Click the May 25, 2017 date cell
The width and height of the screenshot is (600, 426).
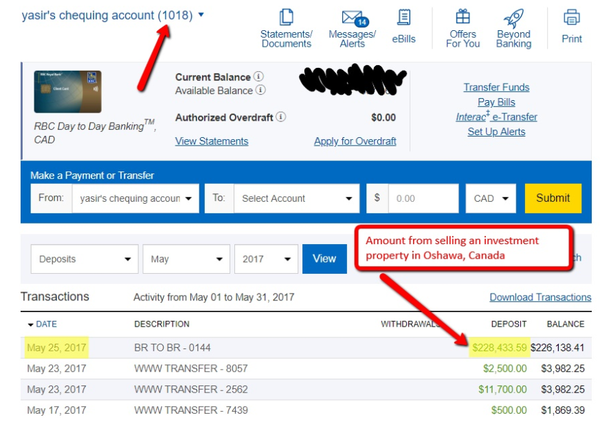click(57, 348)
